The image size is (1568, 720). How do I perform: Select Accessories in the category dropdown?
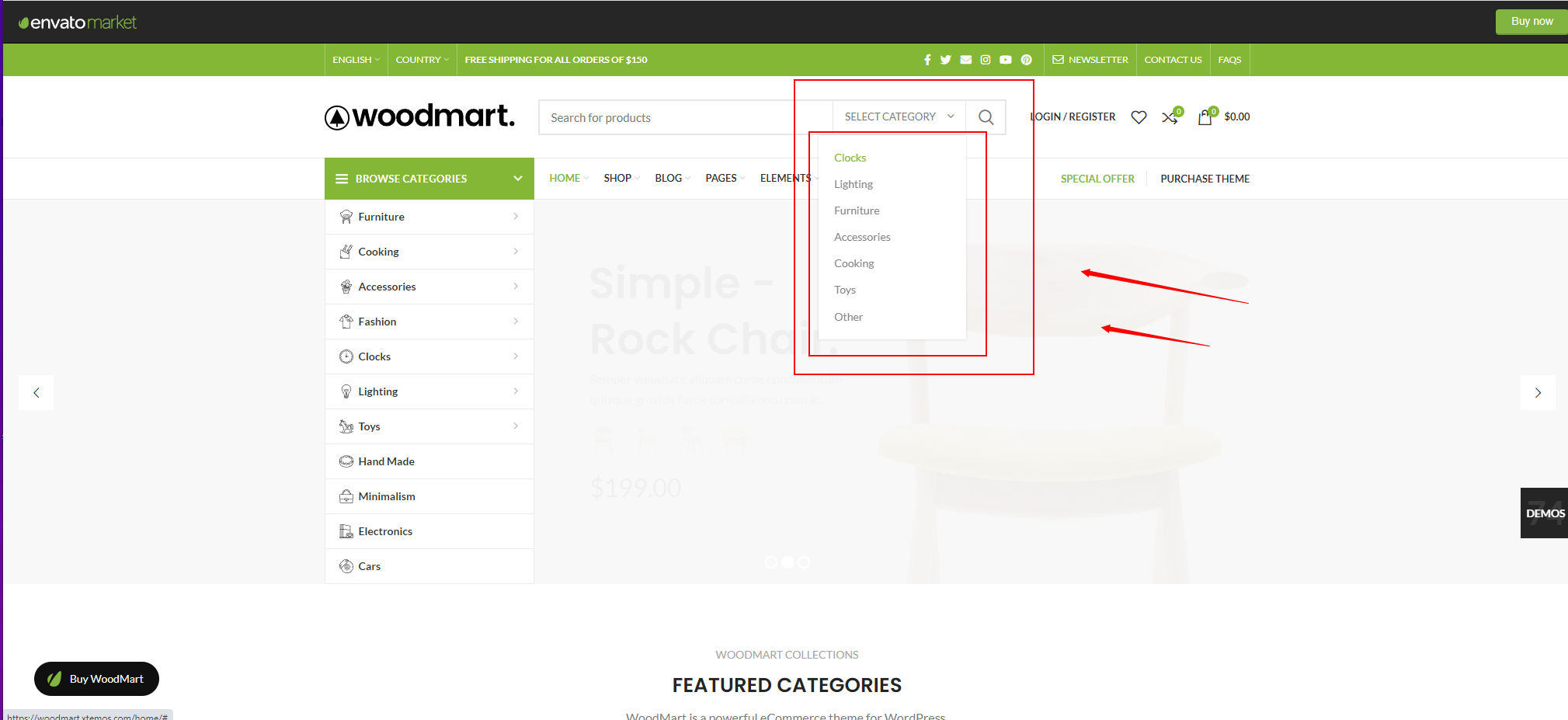pyautogui.click(x=862, y=237)
